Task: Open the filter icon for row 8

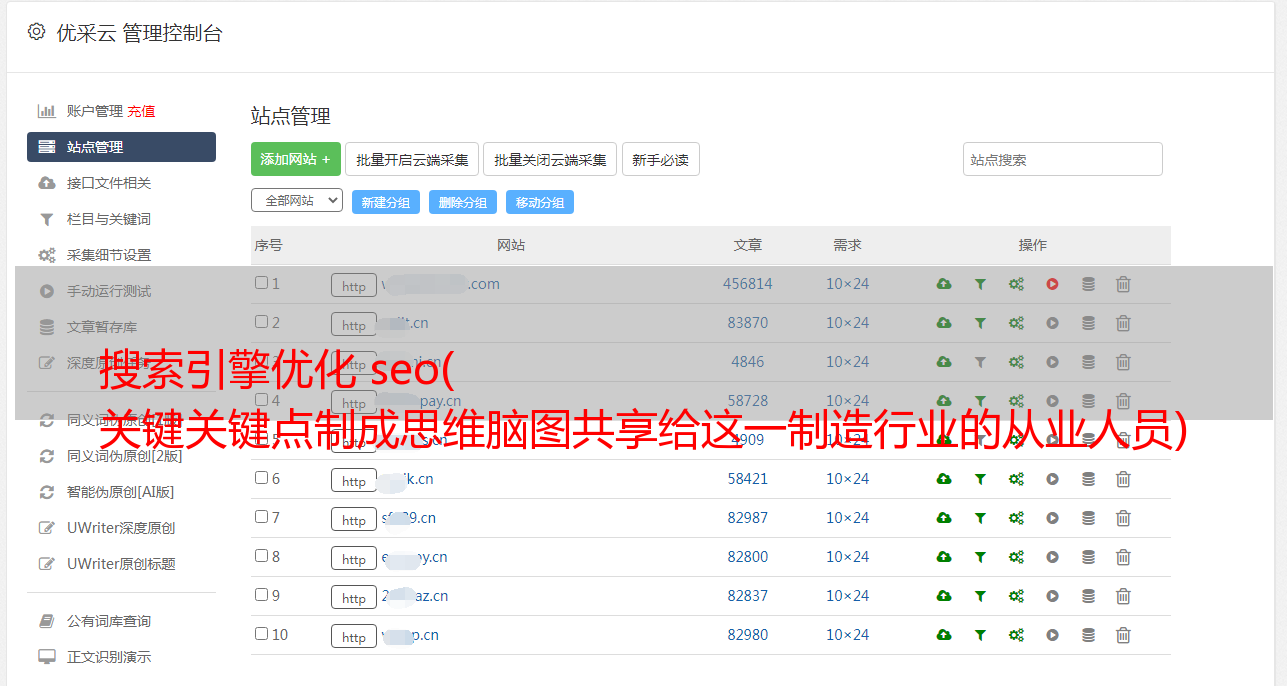Action: click(x=980, y=557)
